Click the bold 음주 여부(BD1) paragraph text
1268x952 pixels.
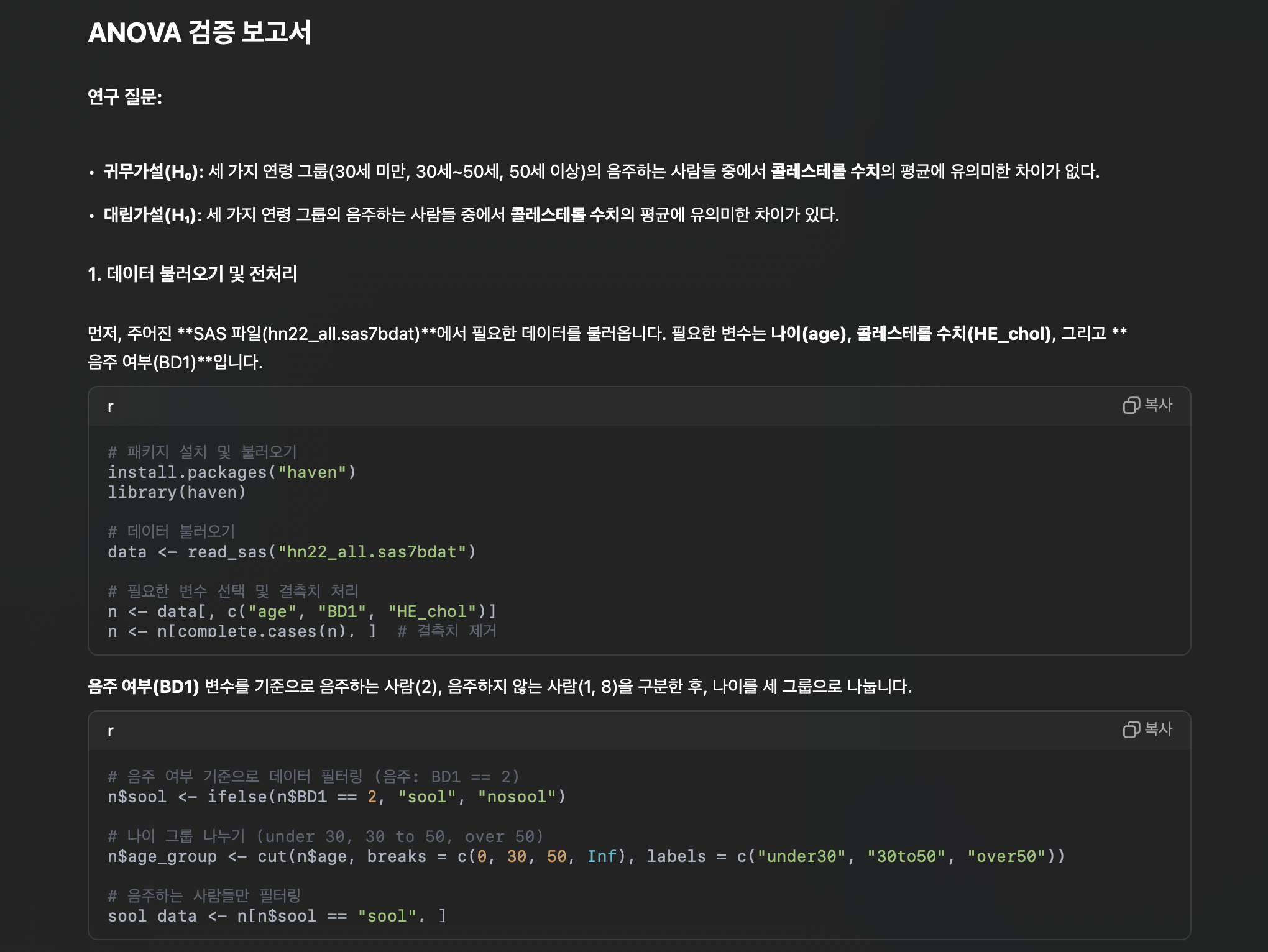[x=143, y=687]
